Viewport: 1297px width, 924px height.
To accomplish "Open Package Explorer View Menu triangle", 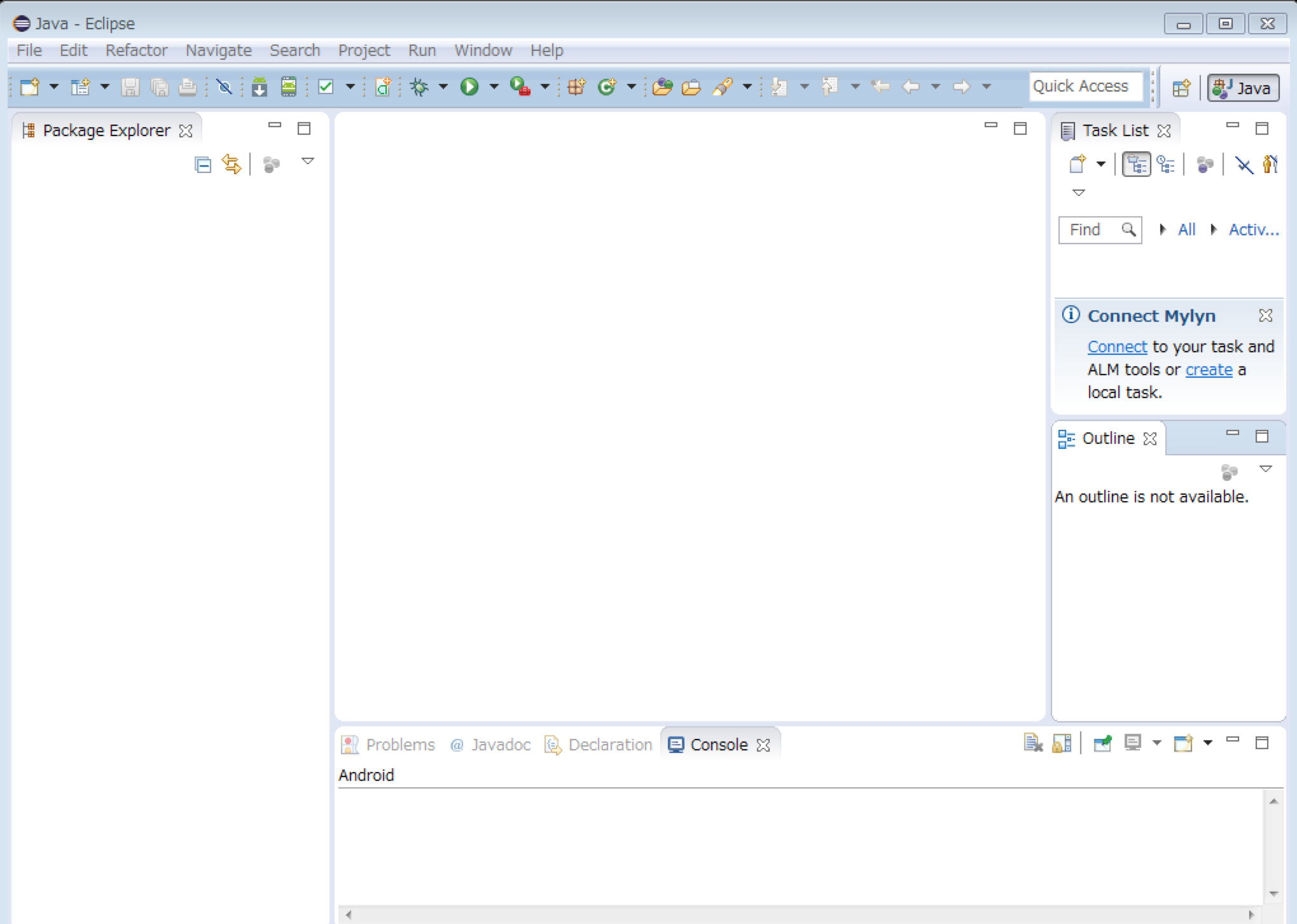I will point(308,162).
